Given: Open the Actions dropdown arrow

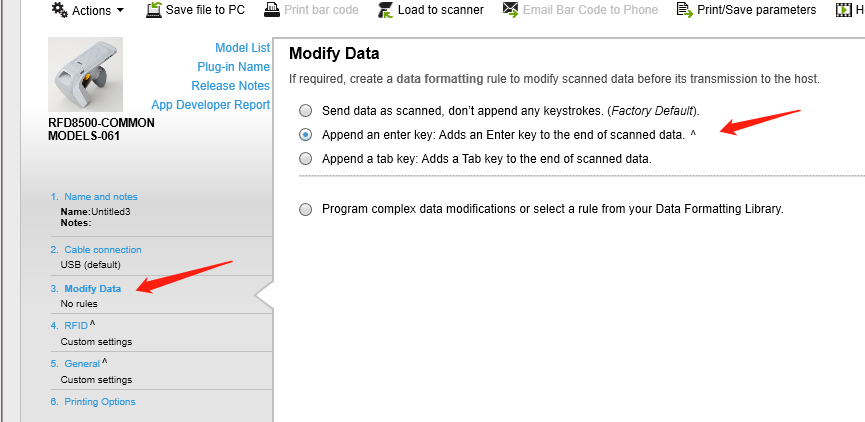Looking at the screenshot, I should point(121,10).
